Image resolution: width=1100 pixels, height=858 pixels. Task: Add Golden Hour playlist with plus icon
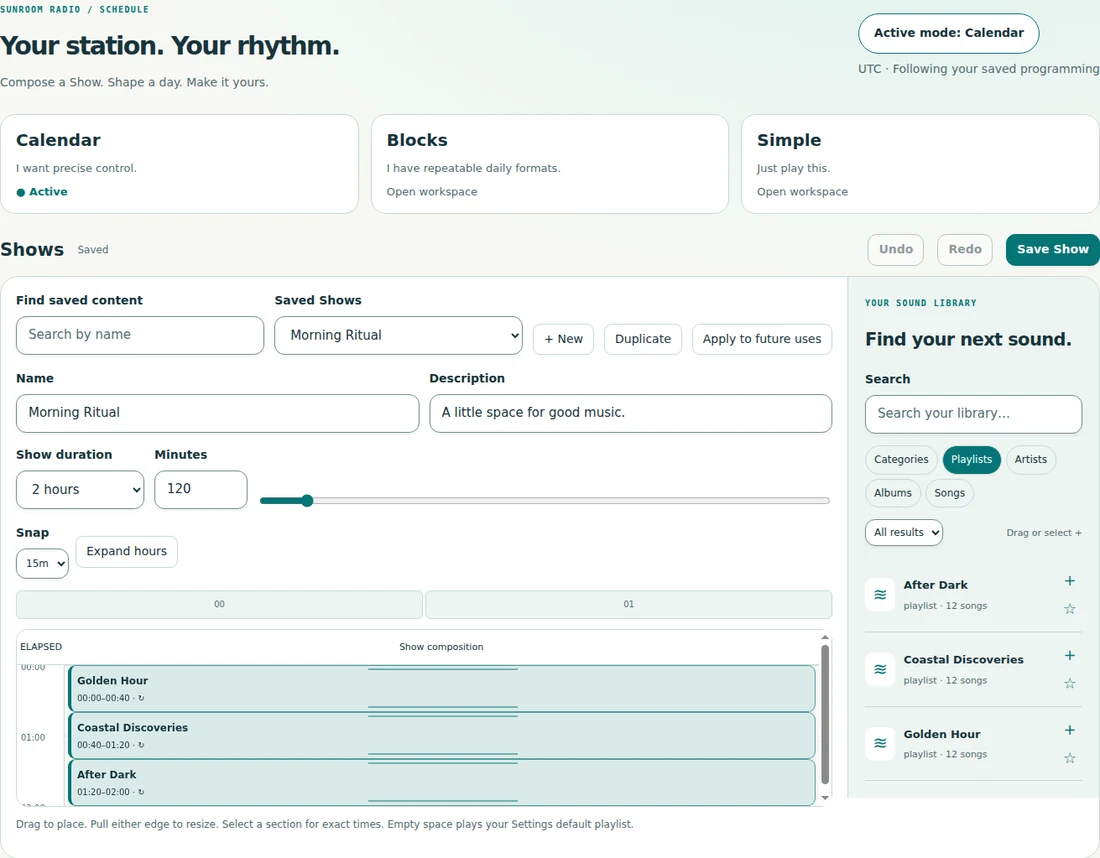point(1069,730)
